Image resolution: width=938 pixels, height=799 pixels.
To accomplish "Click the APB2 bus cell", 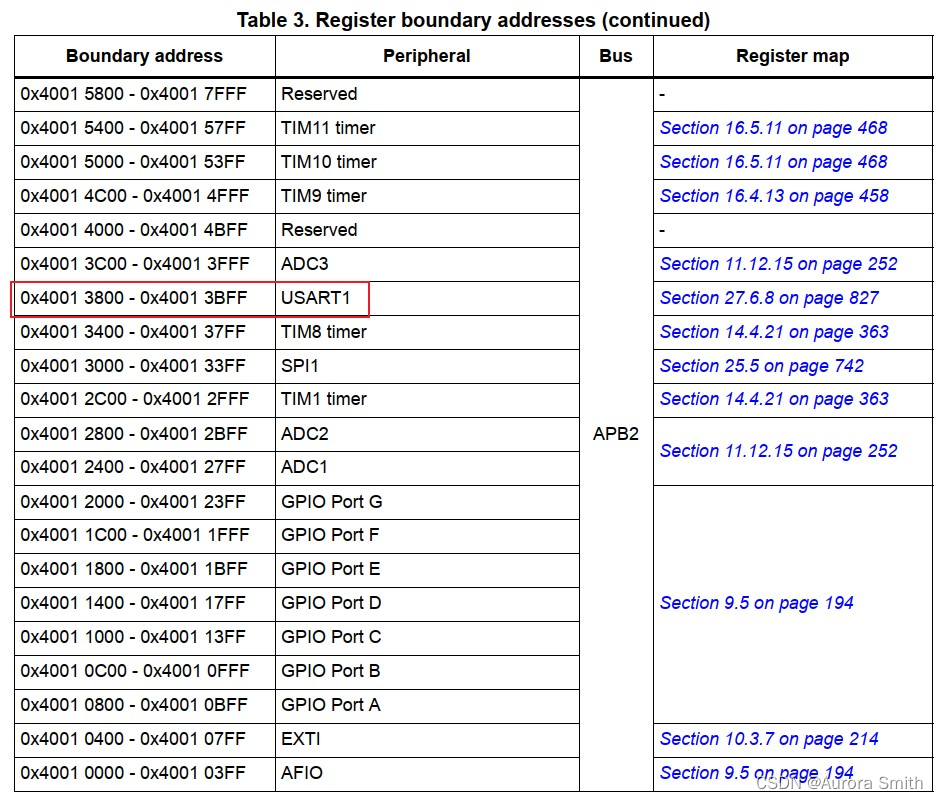I will point(616,434).
